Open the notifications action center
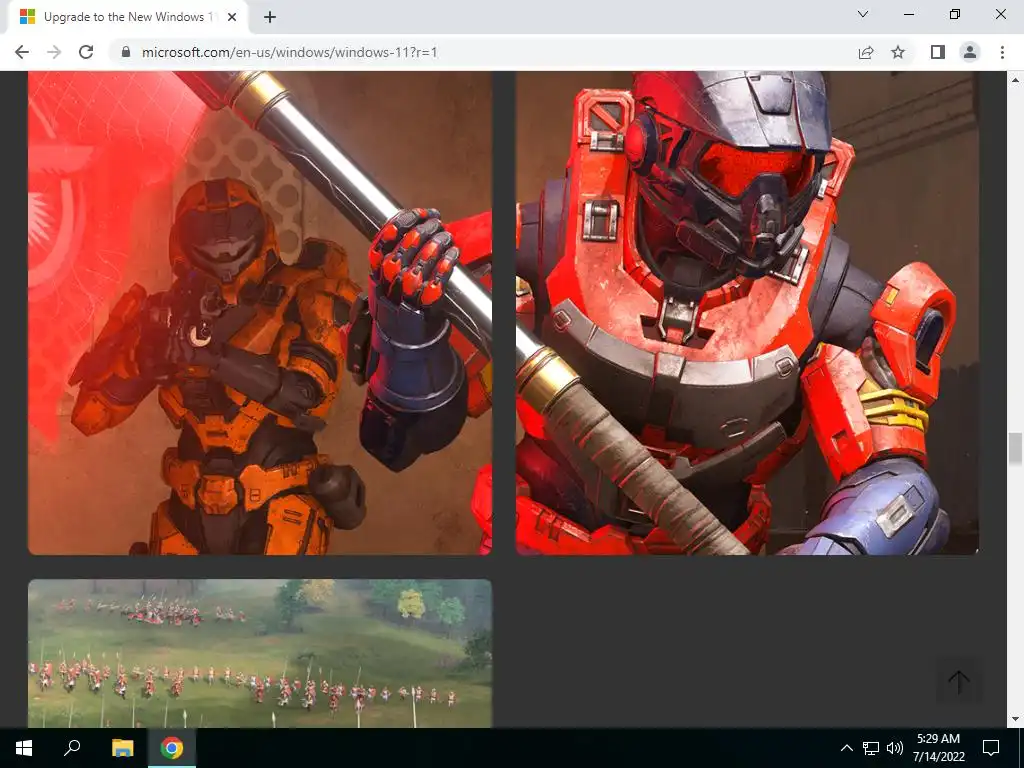 click(991, 748)
